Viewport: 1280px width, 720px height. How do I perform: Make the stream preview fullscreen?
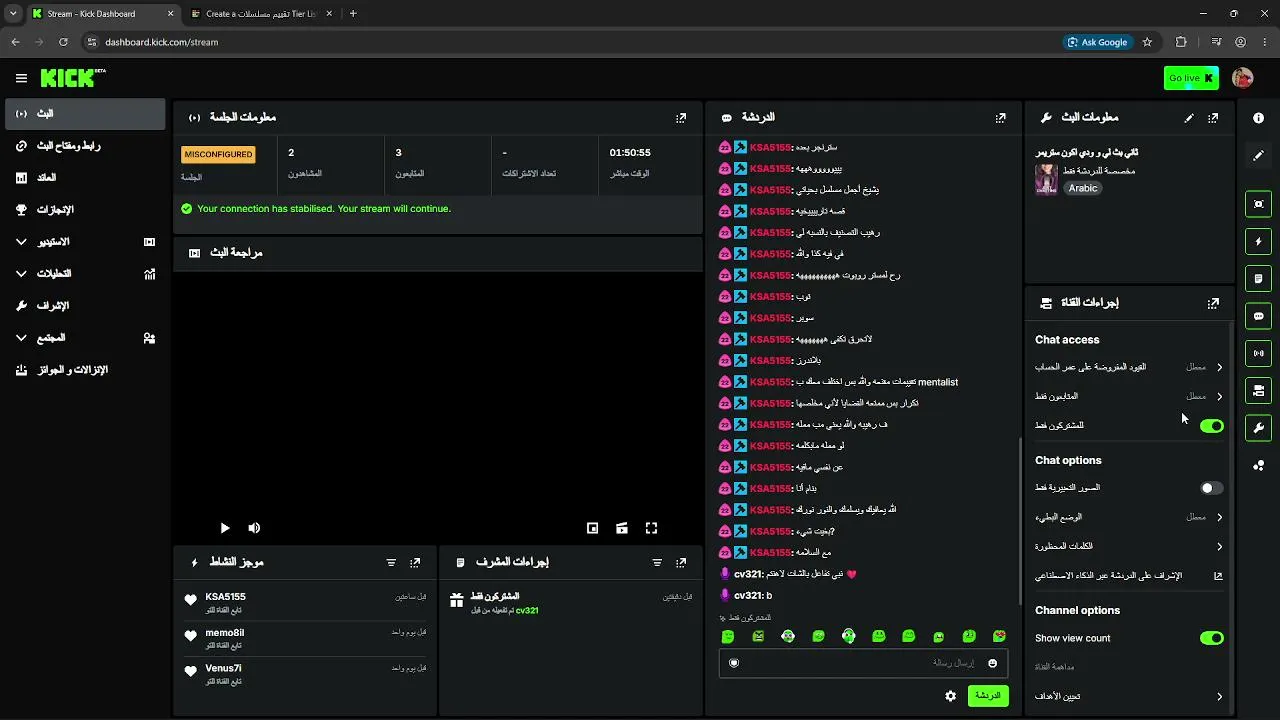pos(651,528)
